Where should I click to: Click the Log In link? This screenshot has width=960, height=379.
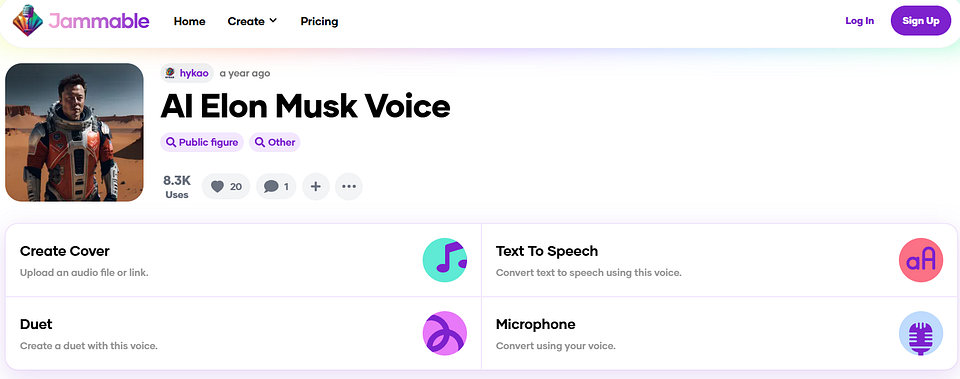860,21
